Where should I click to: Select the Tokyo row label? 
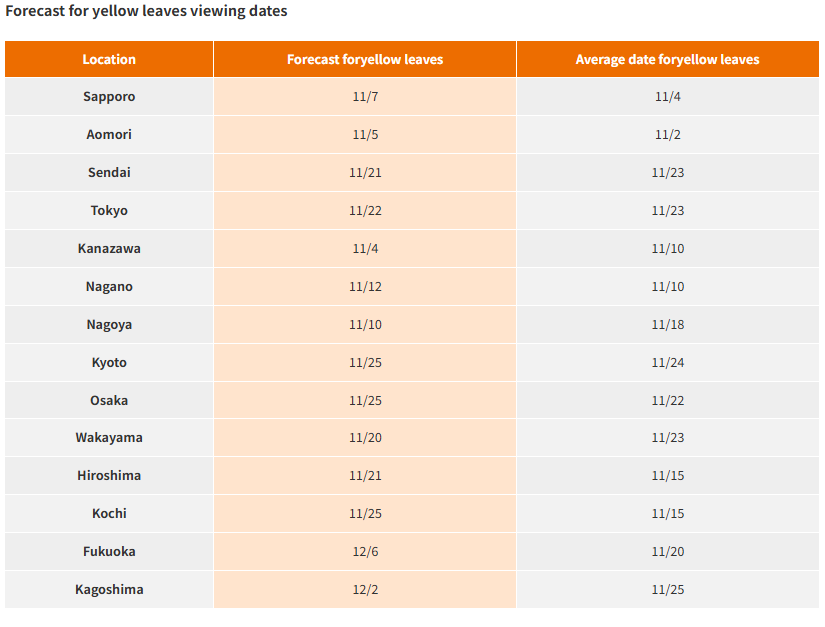point(109,211)
